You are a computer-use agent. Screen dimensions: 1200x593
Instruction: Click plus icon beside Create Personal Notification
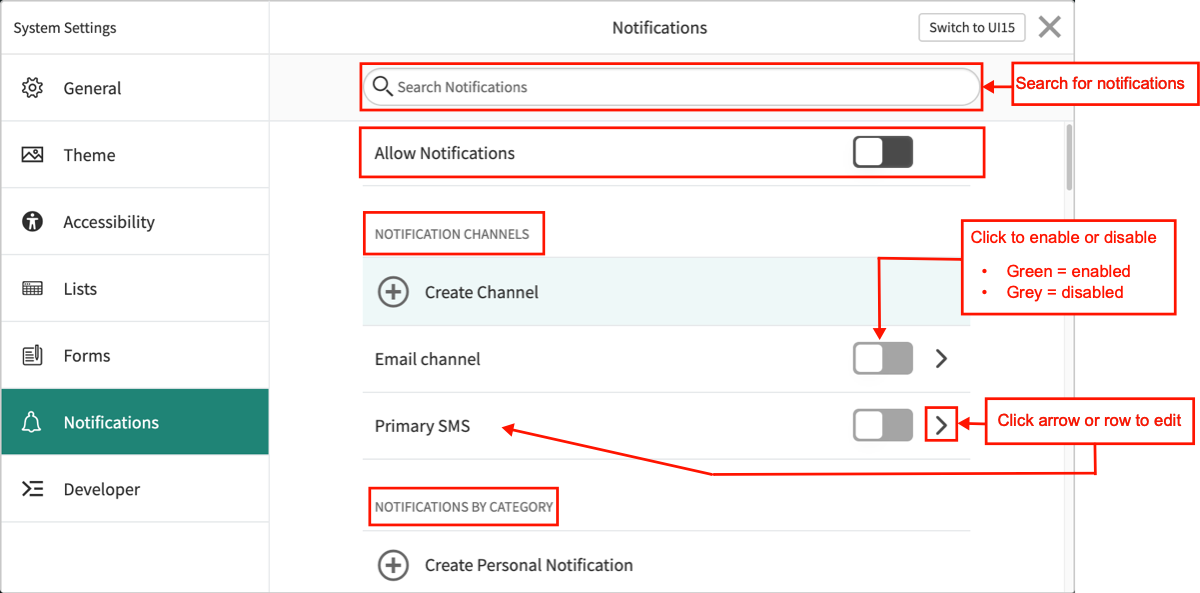(x=393, y=565)
